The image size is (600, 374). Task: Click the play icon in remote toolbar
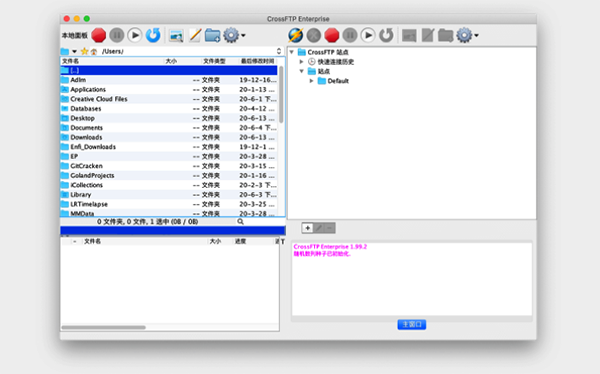tap(368, 35)
